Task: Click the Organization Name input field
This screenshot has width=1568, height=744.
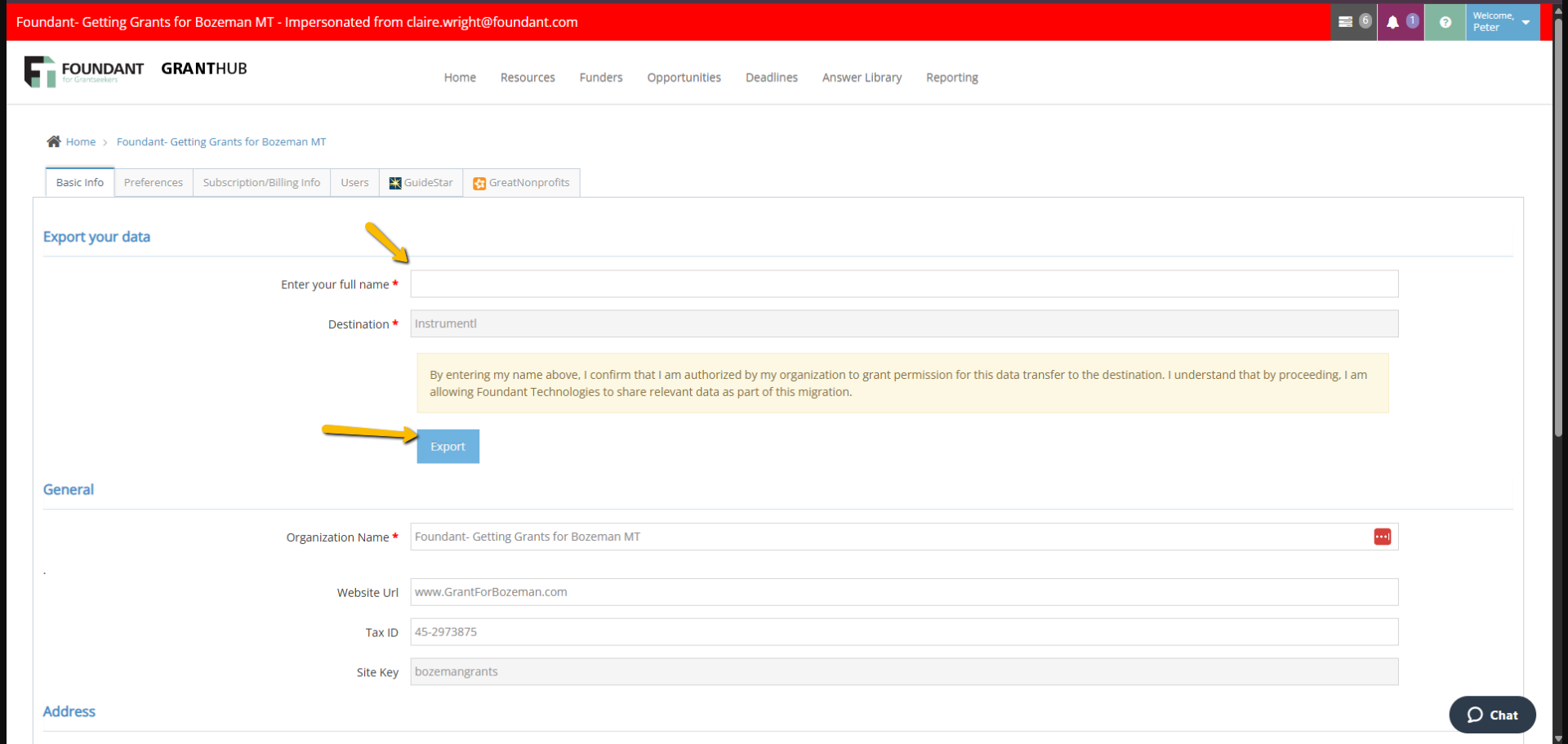Action: (904, 537)
